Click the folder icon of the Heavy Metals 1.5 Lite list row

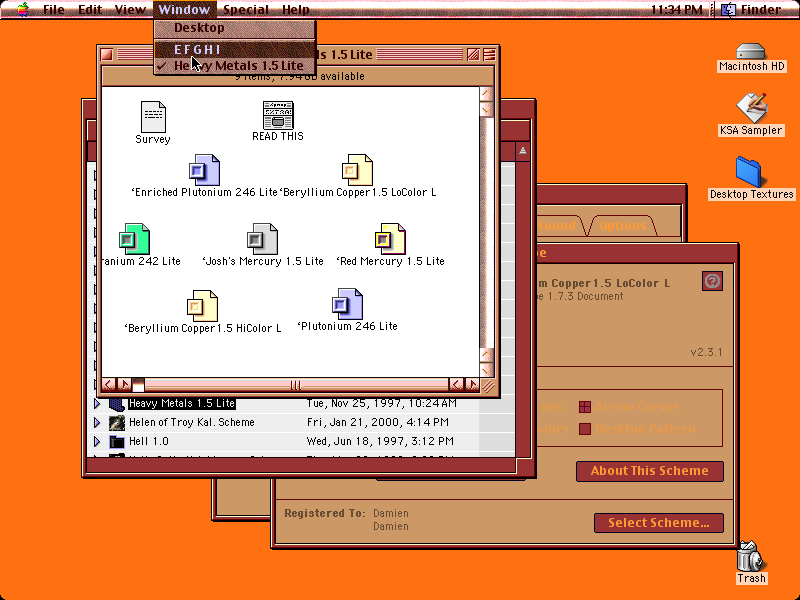point(117,404)
